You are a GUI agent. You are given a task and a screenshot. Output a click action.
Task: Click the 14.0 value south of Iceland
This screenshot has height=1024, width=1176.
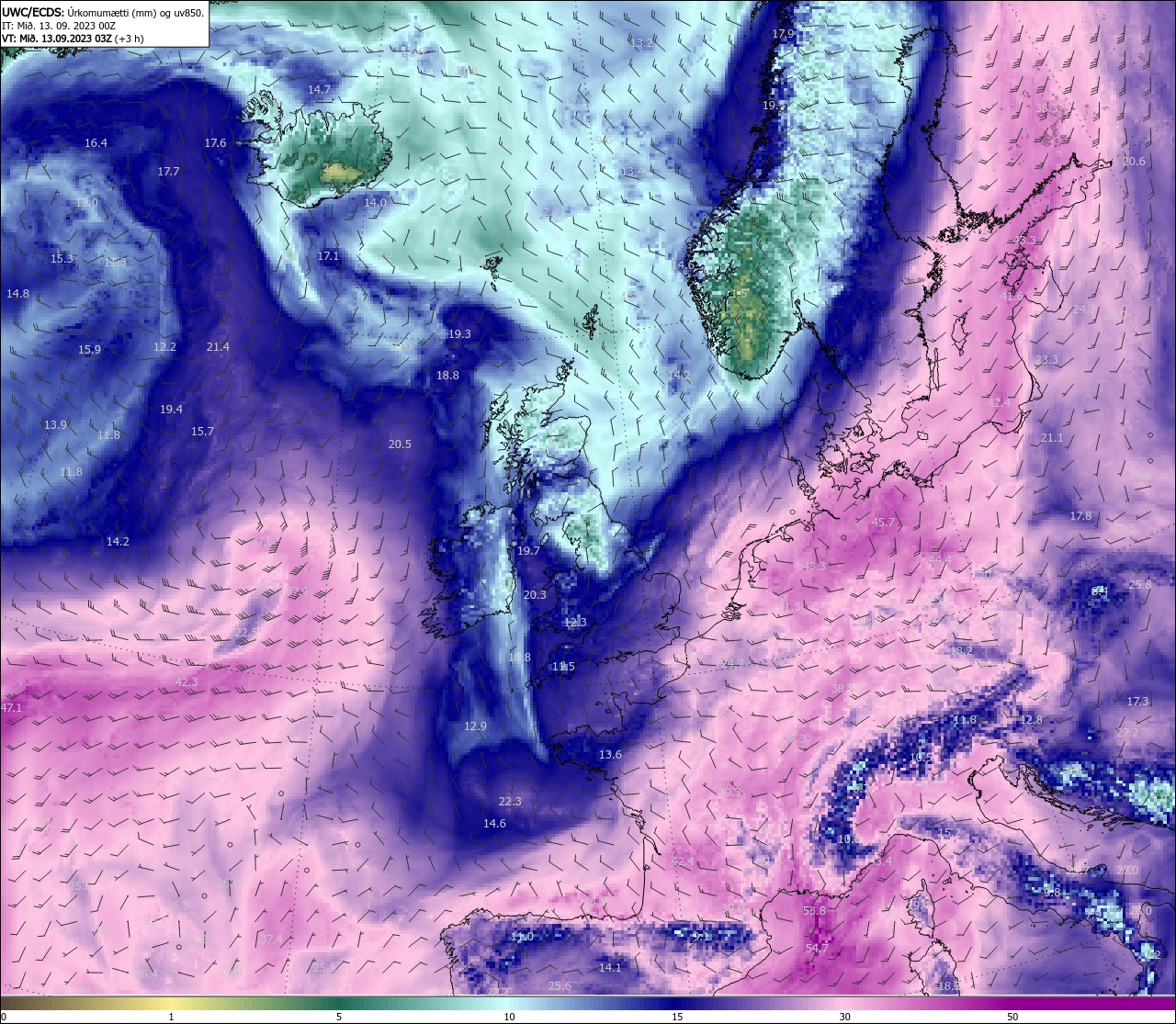pyautogui.click(x=375, y=202)
